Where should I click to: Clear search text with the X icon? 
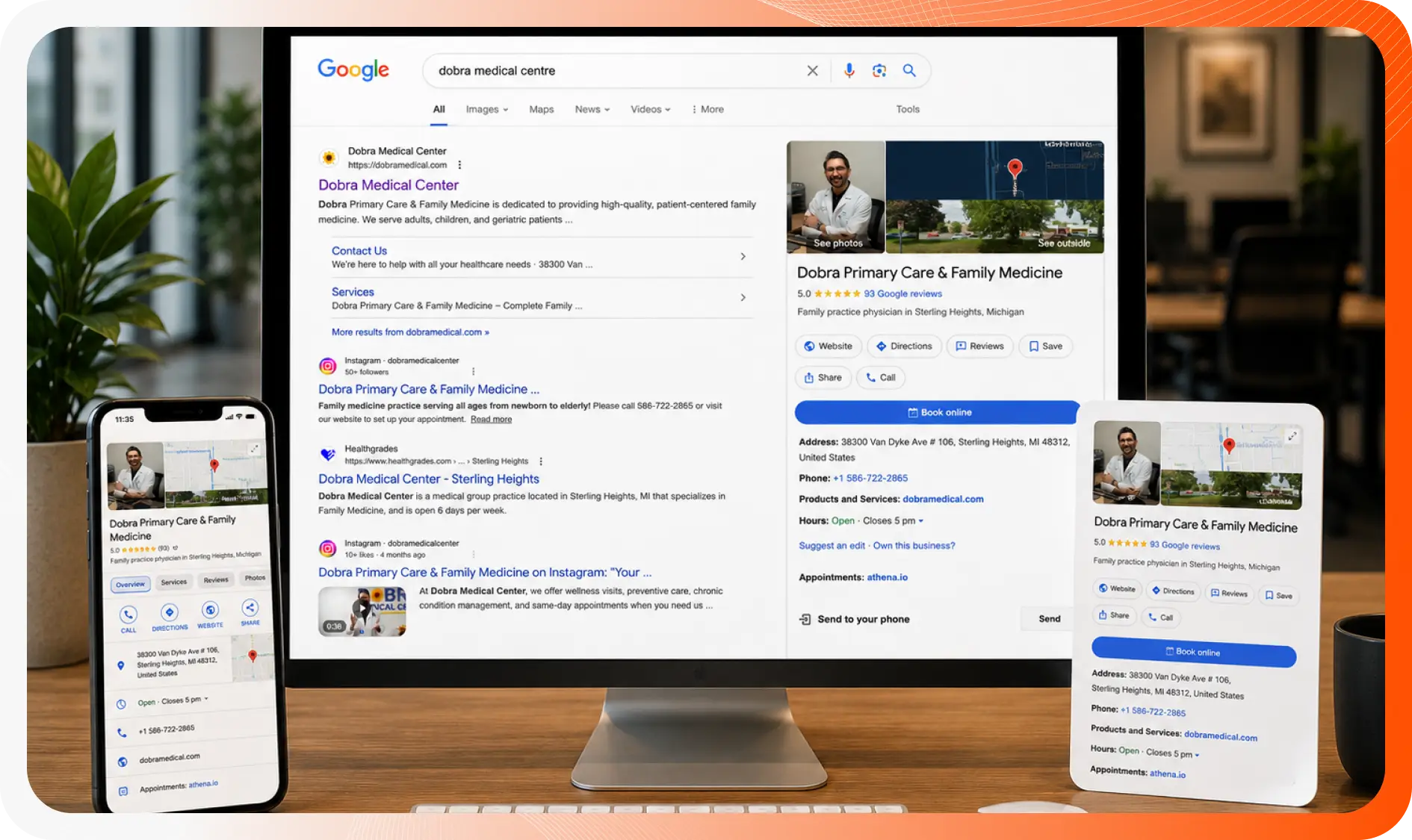(x=812, y=71)
